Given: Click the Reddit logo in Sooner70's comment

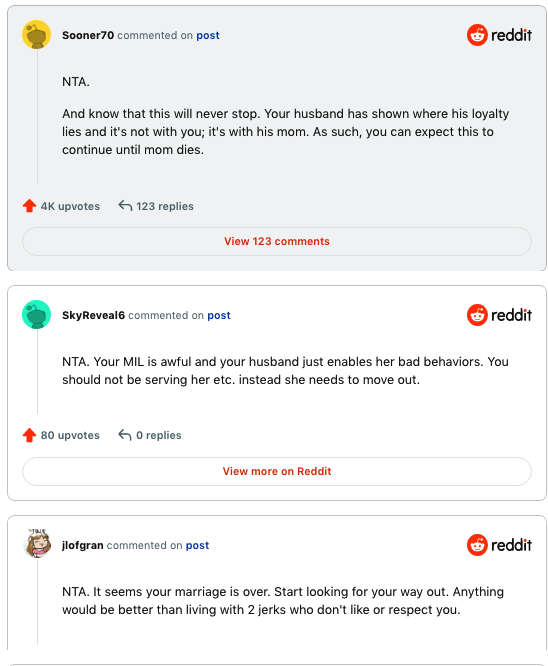Looking at the screenshot, I should (x=499, y=35).
